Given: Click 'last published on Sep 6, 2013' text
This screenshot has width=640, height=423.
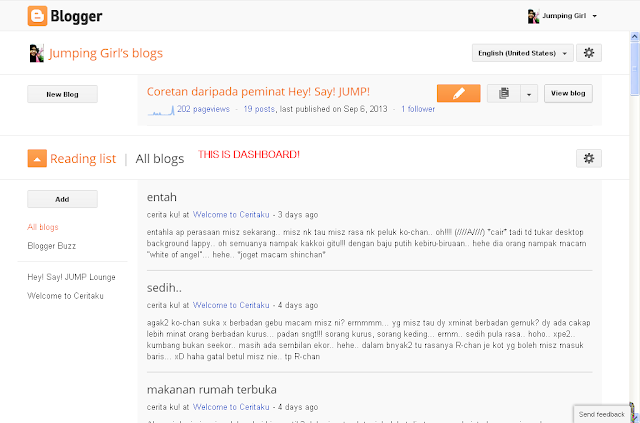Looking at the screenshot, I should click(x=333, y=109).
